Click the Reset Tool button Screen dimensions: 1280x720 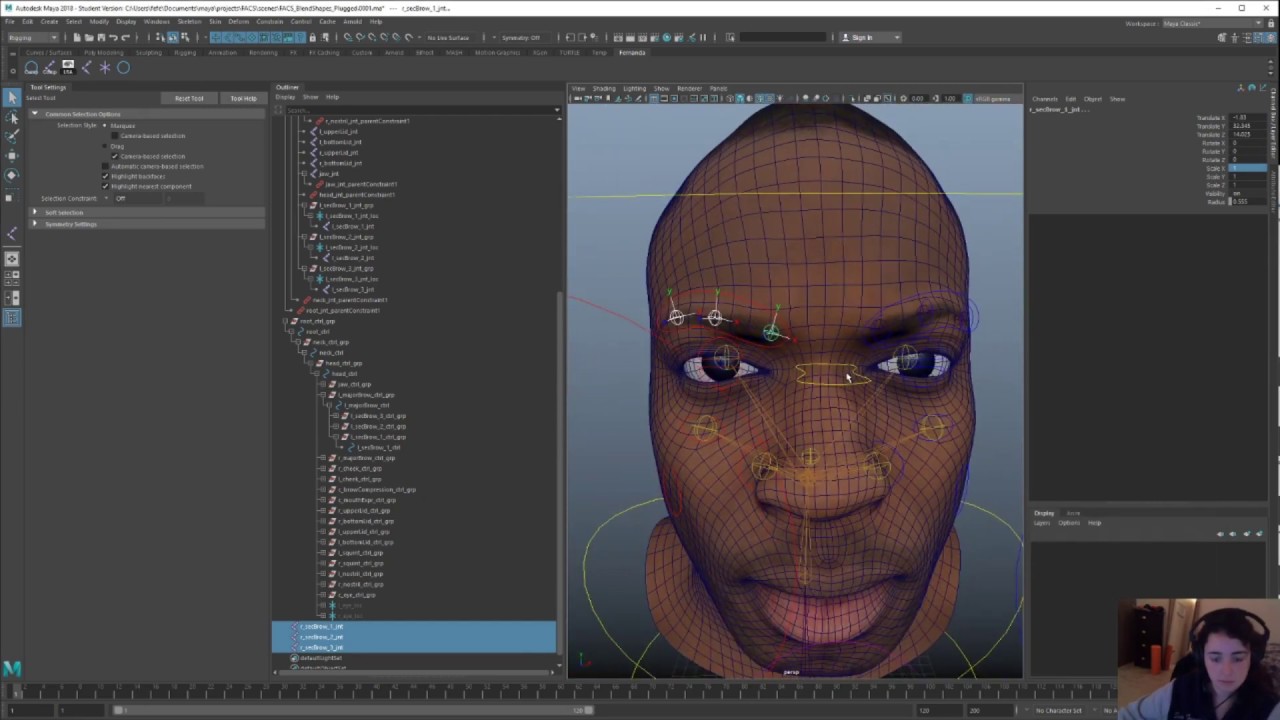pos(188,98)
